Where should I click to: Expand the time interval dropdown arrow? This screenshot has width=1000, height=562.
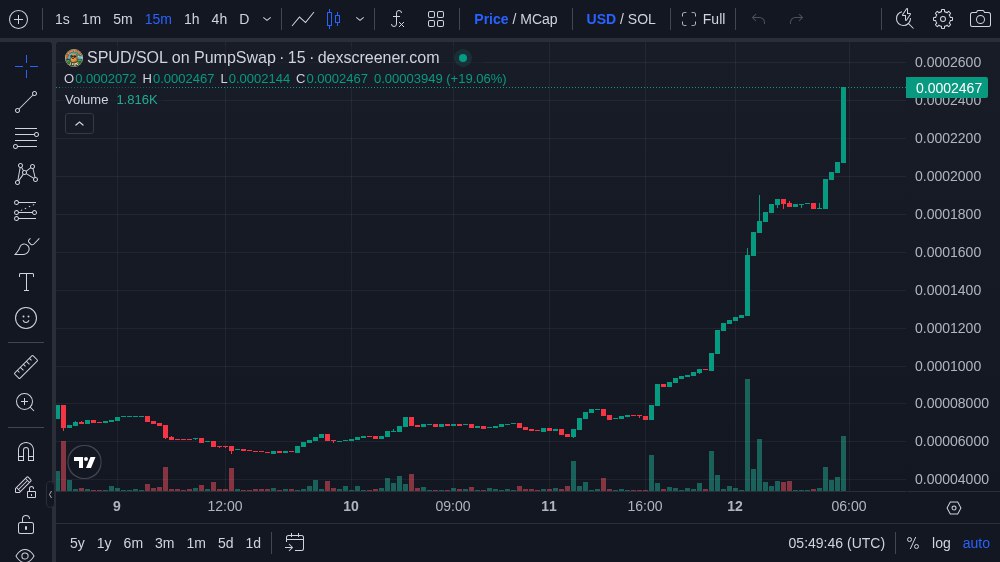(266, 19)
